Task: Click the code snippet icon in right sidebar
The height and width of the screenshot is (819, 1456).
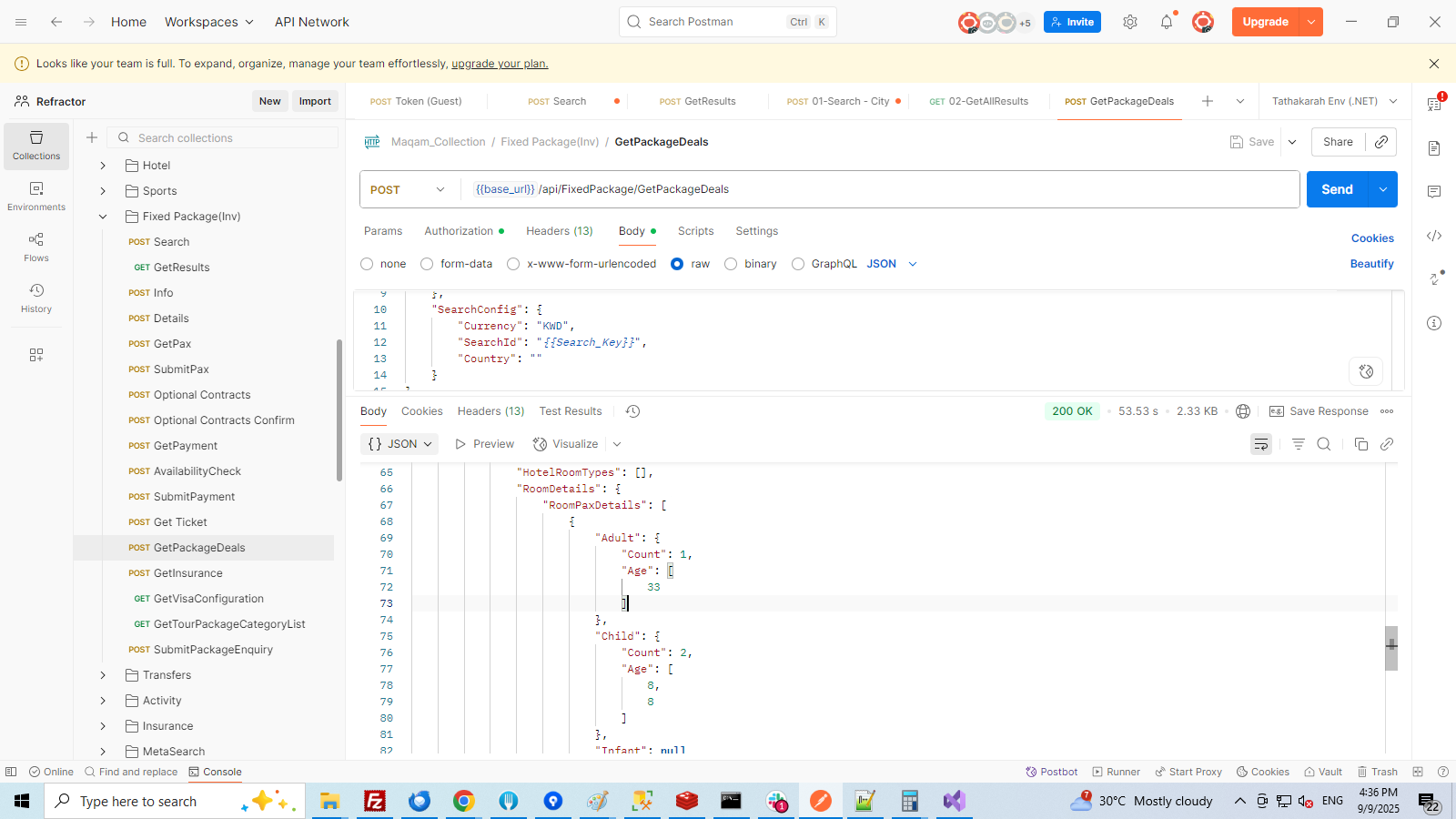Action: [x=1434, y=236]
